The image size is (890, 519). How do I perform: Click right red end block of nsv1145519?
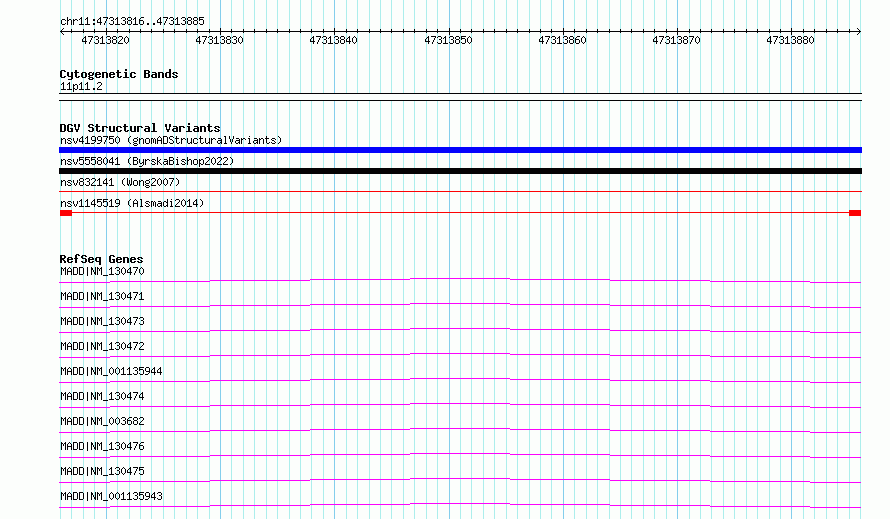click(855, 213)
